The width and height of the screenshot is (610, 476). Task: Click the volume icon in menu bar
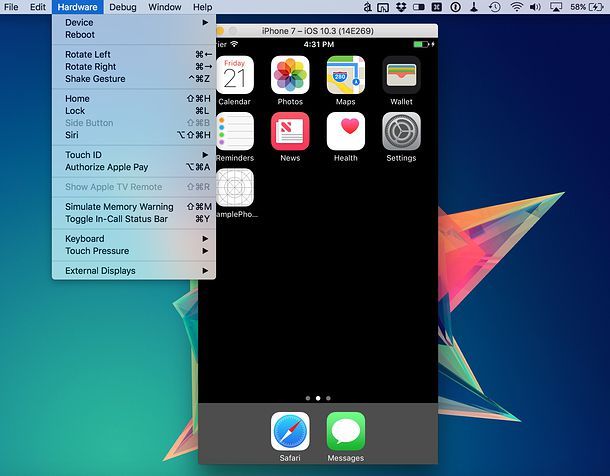(x=536, y=7)
